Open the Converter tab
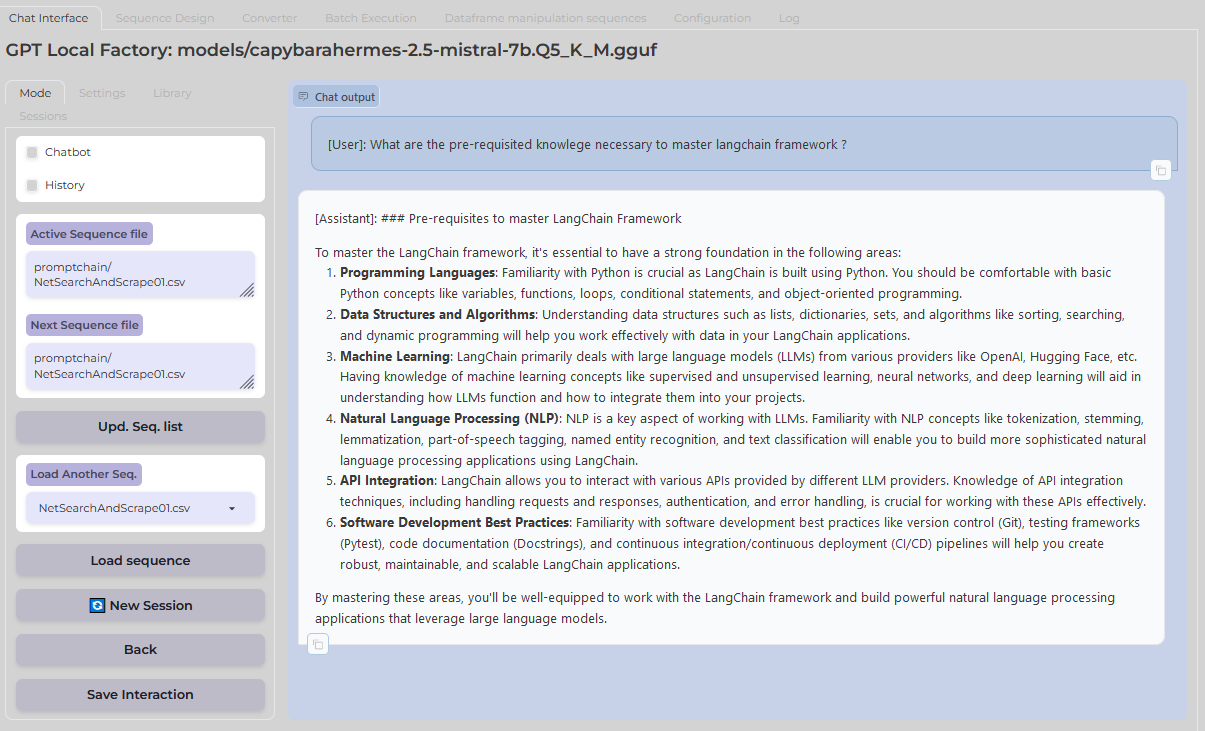 point(270,18)
